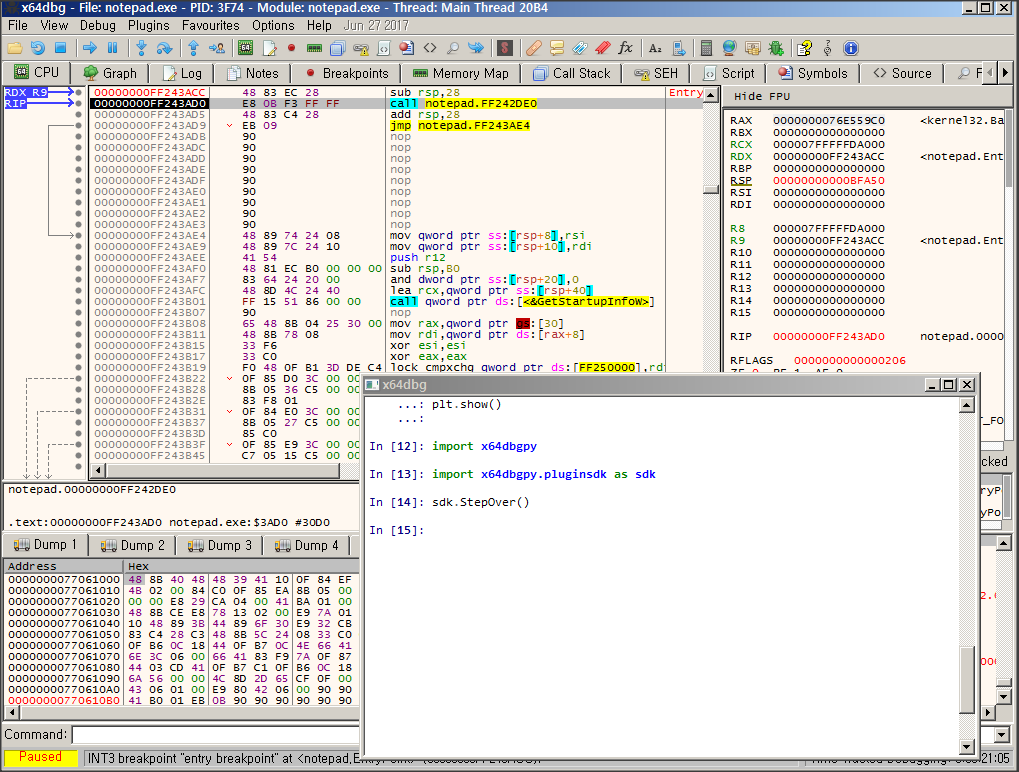Open references via magnifier toolbar icon
Image resolution: width=1019 pixels, height=772 pixels.
(x=453, y=48)
